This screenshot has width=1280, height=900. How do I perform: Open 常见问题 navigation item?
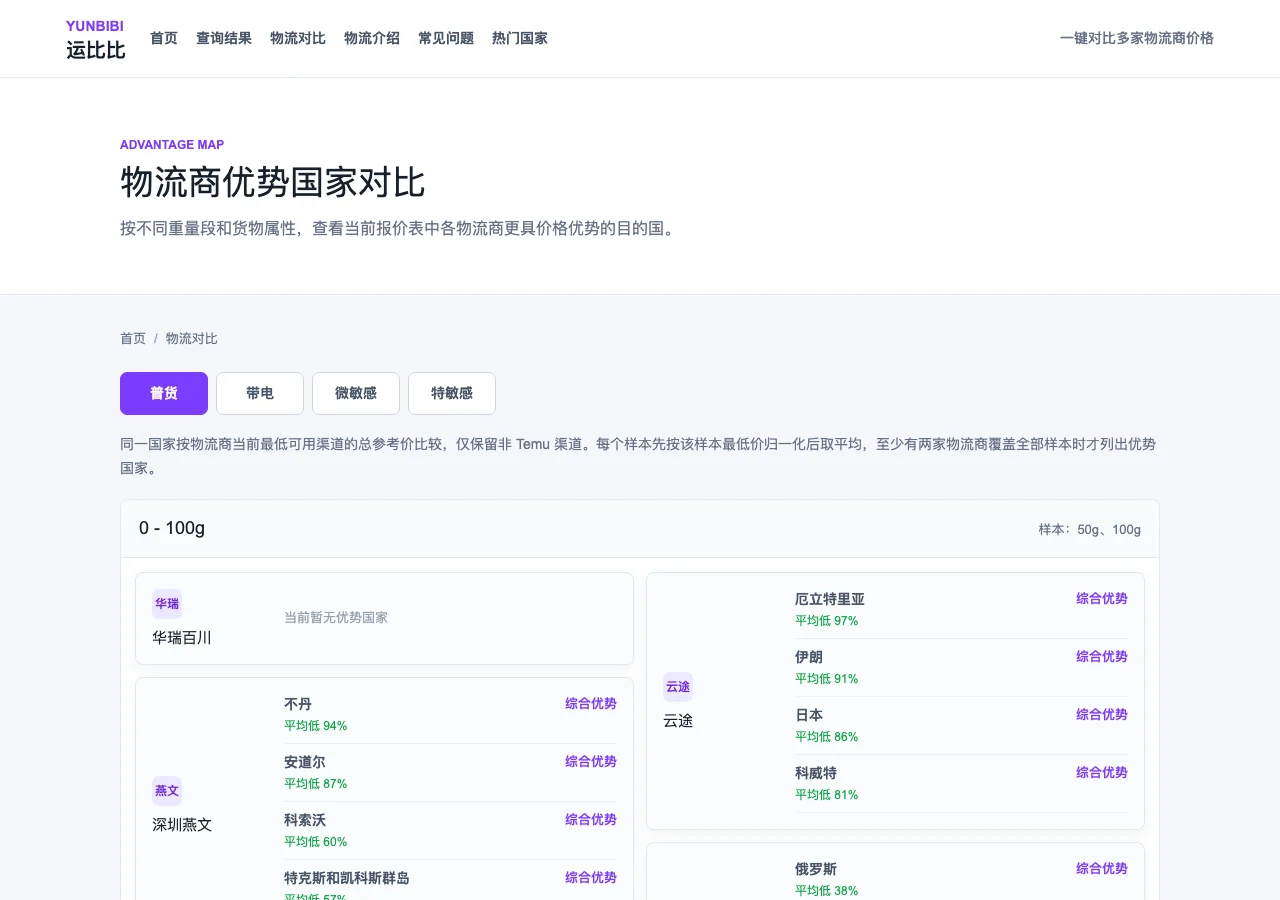446,38
